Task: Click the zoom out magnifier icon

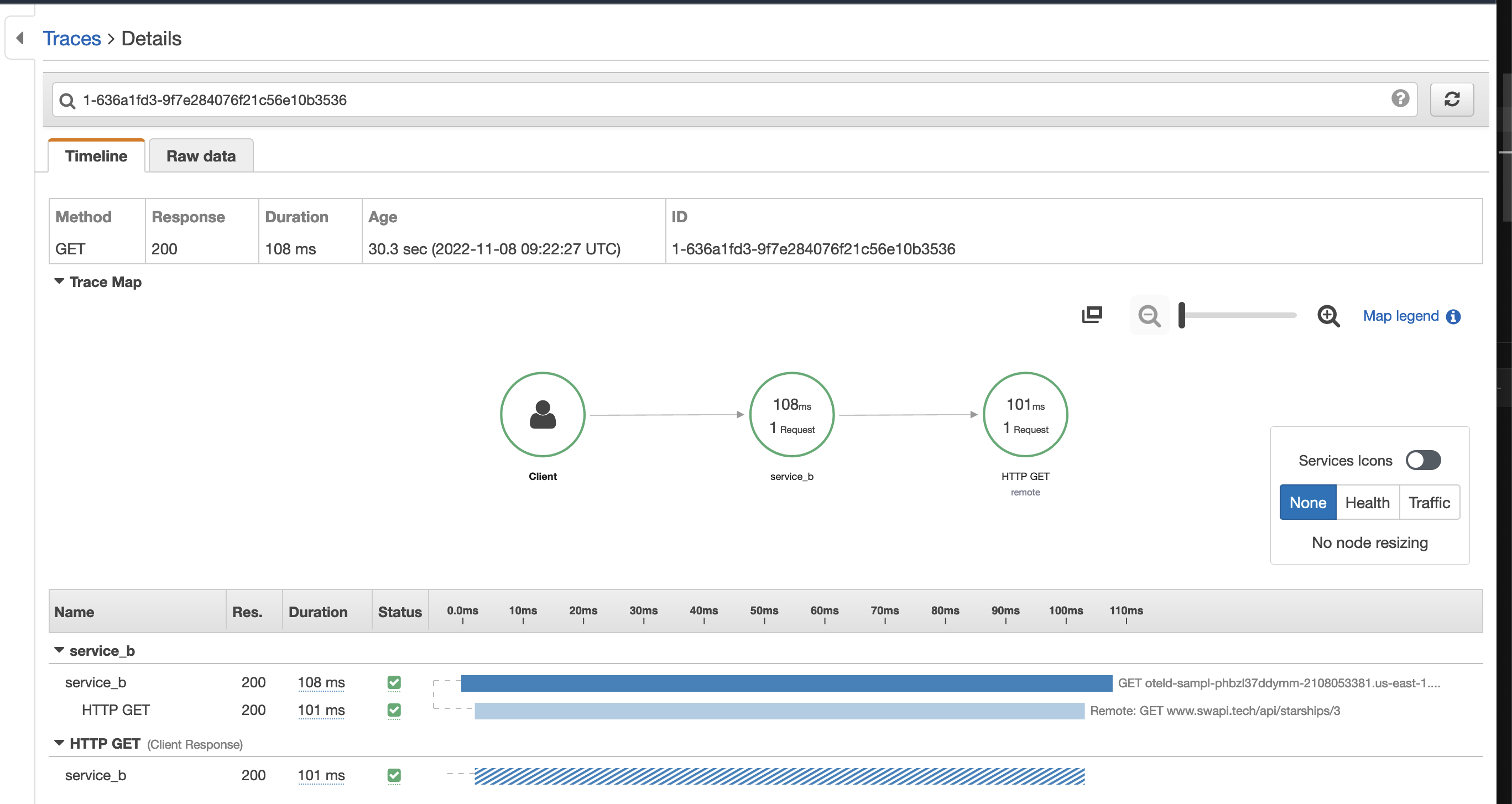Action: pyautogui.click(x=1149, y=316)
